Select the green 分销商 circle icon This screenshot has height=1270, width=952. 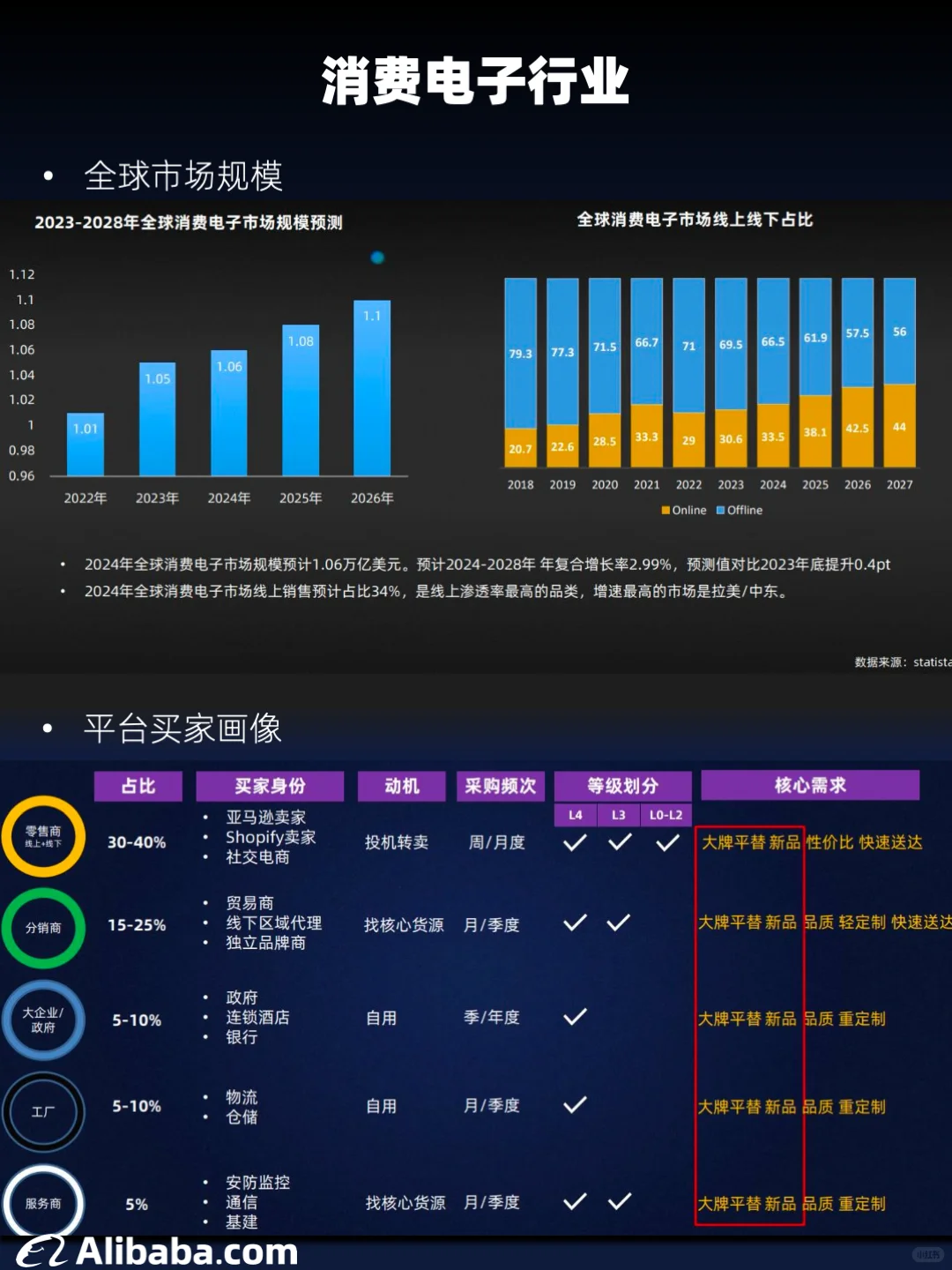[x=43, y=929]
